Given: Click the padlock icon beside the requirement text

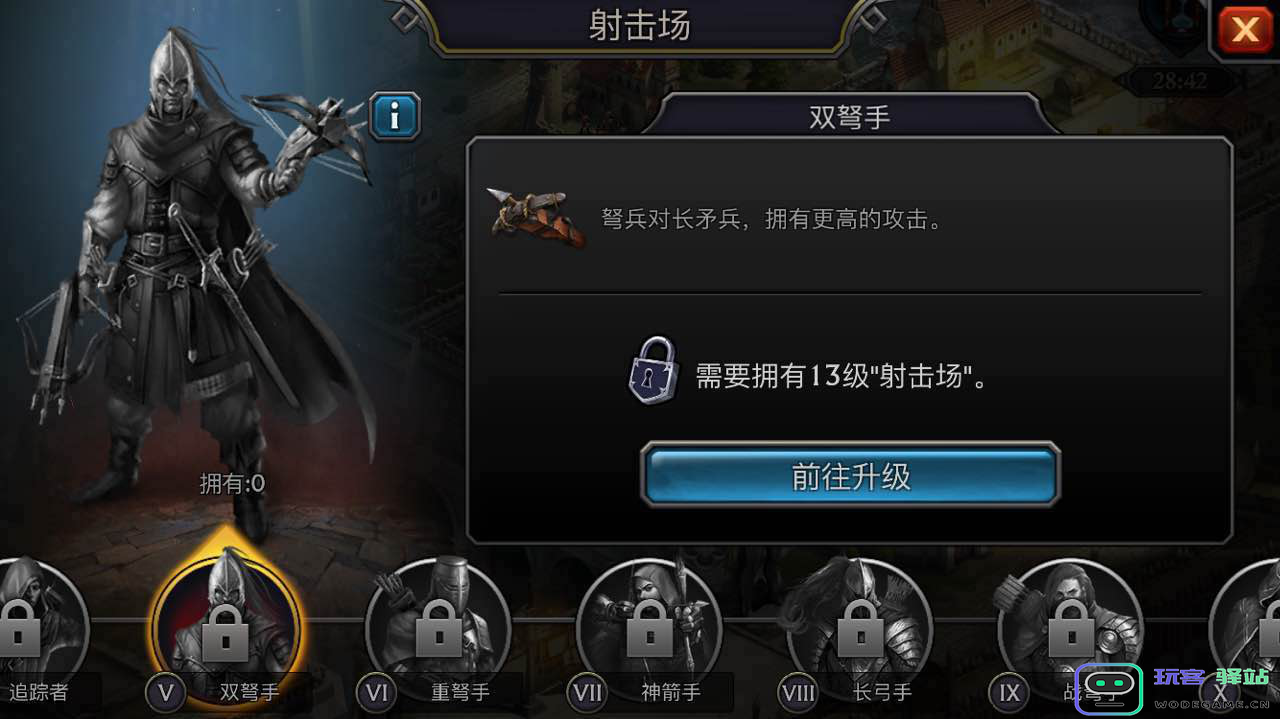Looking at the screenshot, I should (x=653, y=370).
